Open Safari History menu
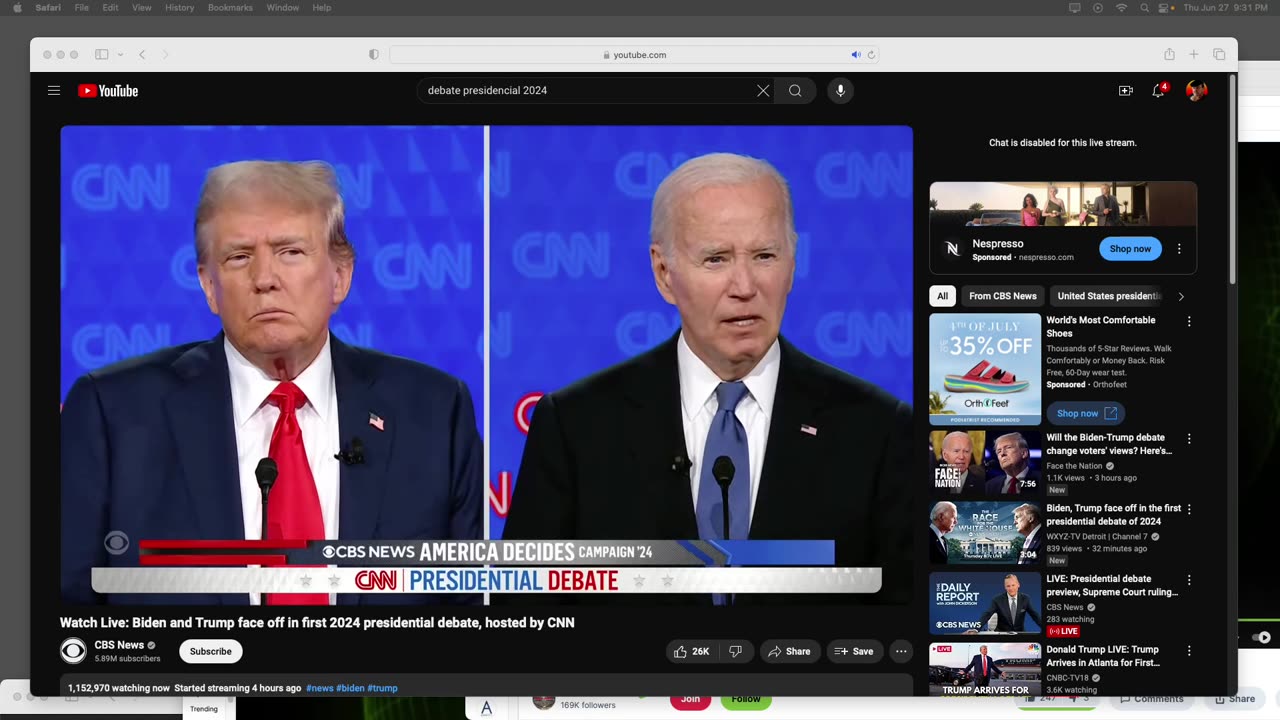1280x720 pixels. [x=180, y=7]
